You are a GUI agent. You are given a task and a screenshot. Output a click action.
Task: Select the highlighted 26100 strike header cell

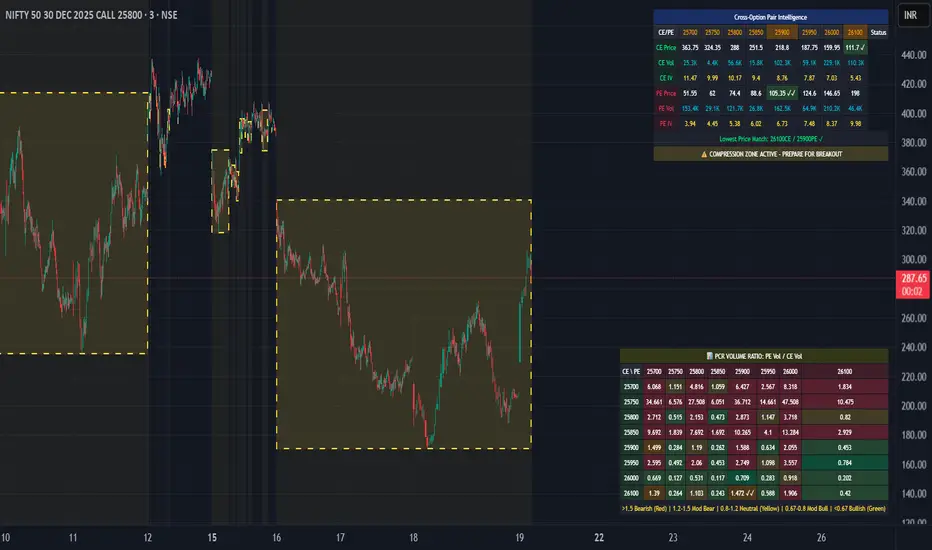855,32
